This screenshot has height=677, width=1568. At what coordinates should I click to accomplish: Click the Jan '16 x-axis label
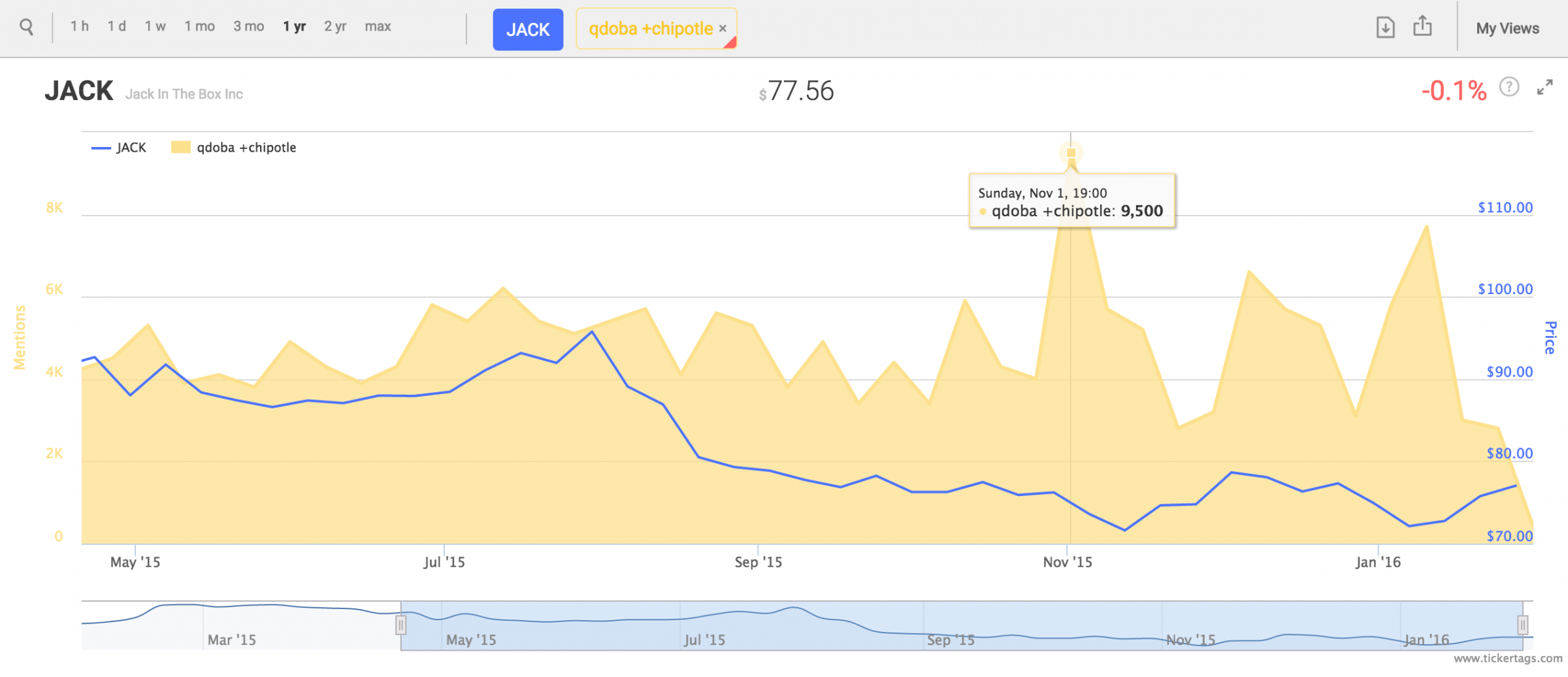(x=1378, y=562)
